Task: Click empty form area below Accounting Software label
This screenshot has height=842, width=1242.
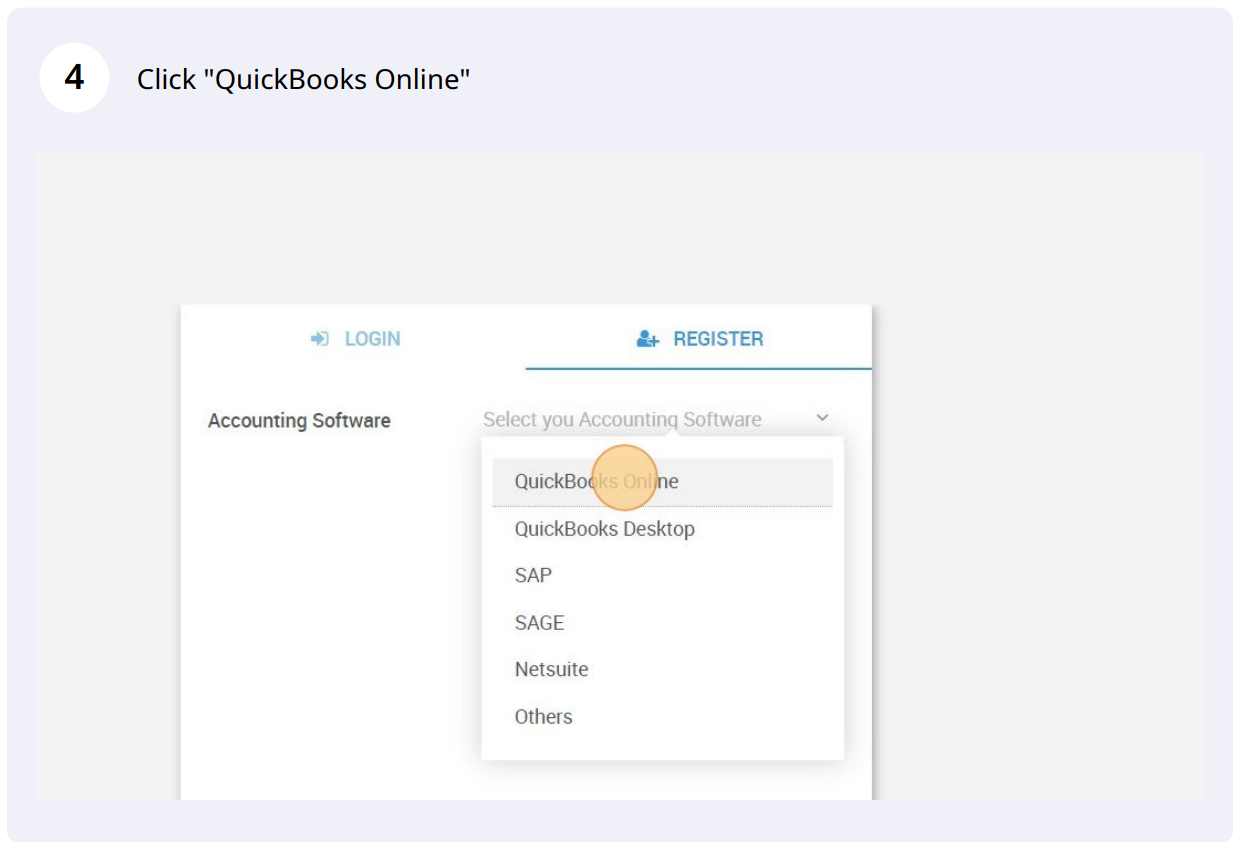Action: (x=320, y=600)
